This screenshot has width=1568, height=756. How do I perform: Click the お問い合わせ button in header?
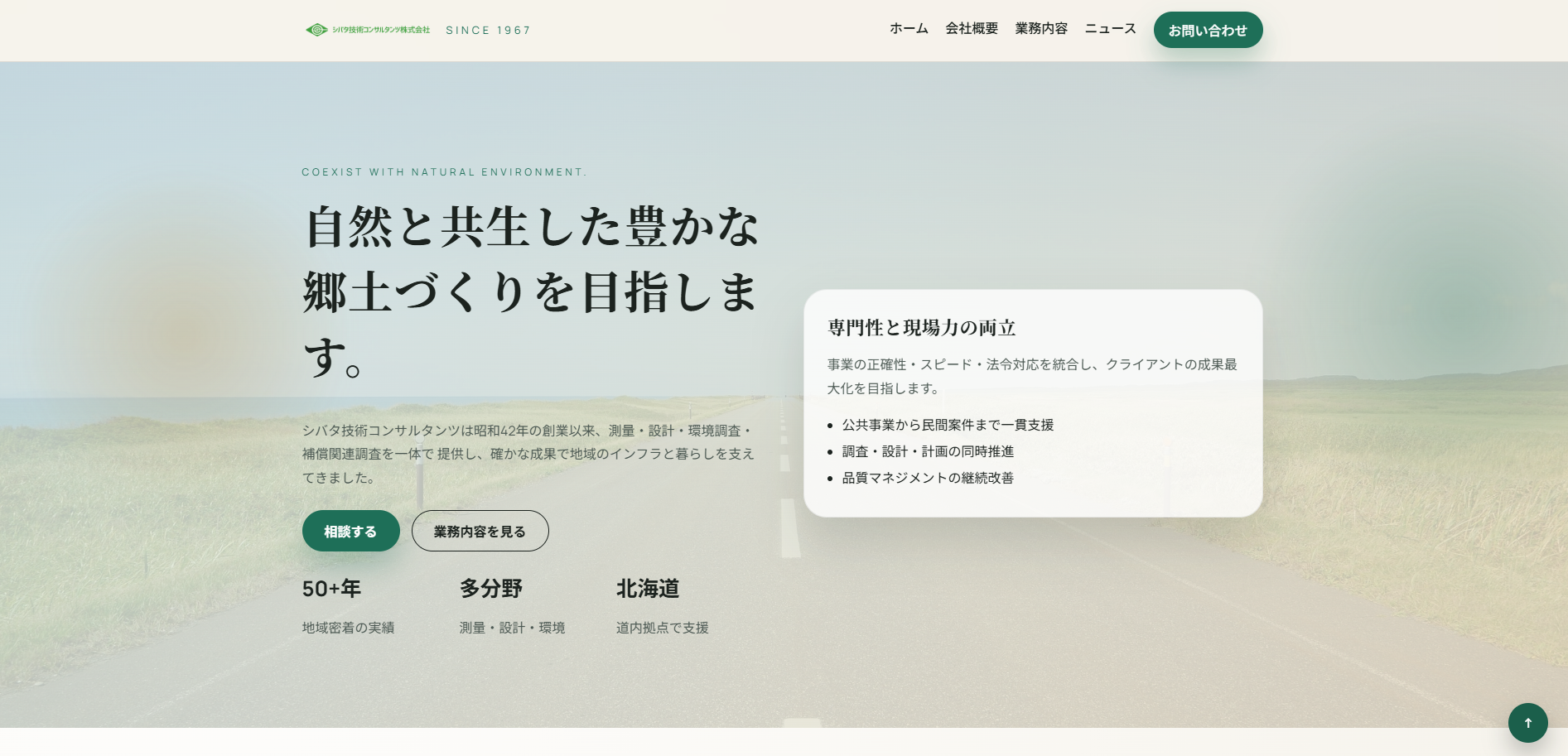click(x=1208, y=30)
